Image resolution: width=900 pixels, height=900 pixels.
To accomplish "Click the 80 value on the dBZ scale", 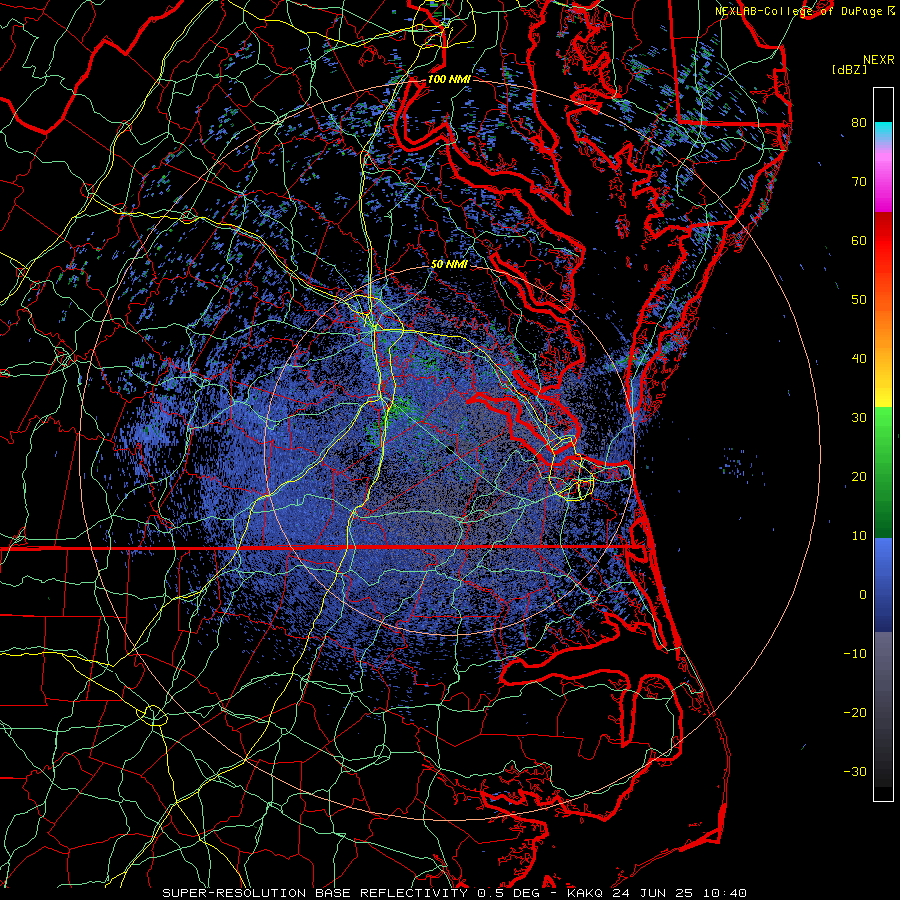I will tap(859, 123).
